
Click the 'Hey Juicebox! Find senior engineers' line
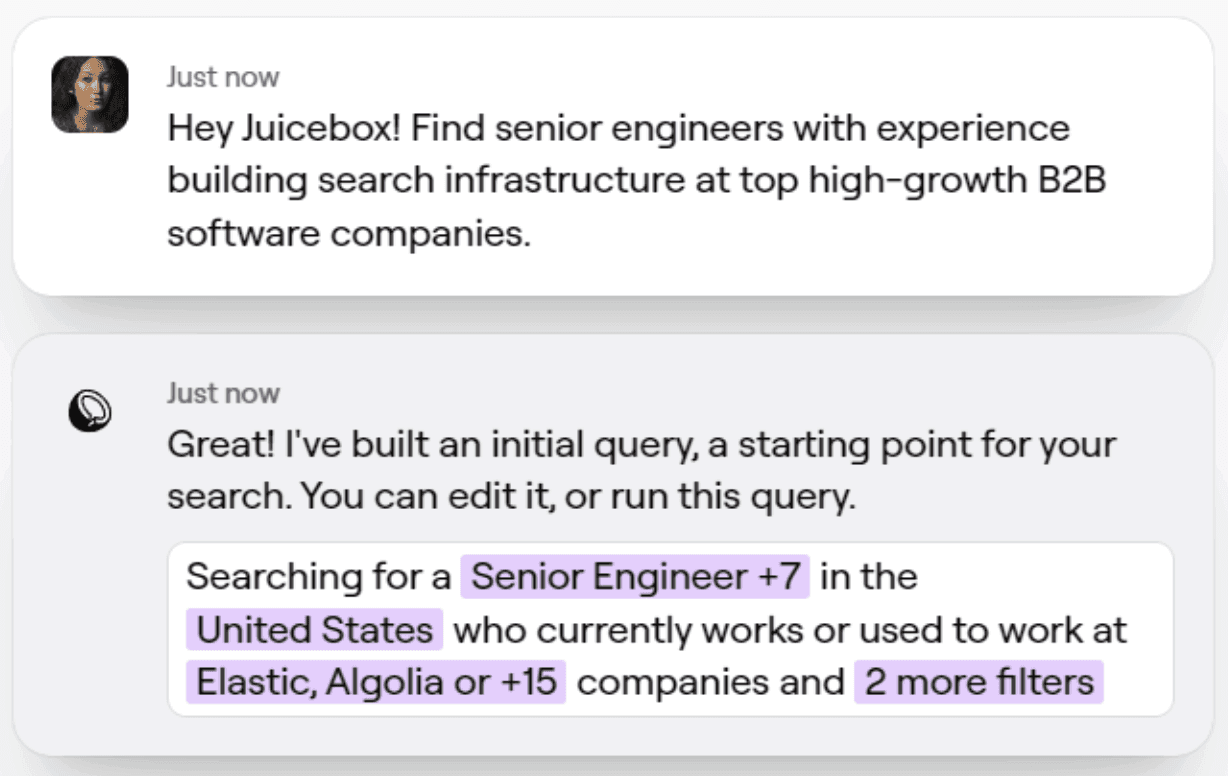pos(618,128)
